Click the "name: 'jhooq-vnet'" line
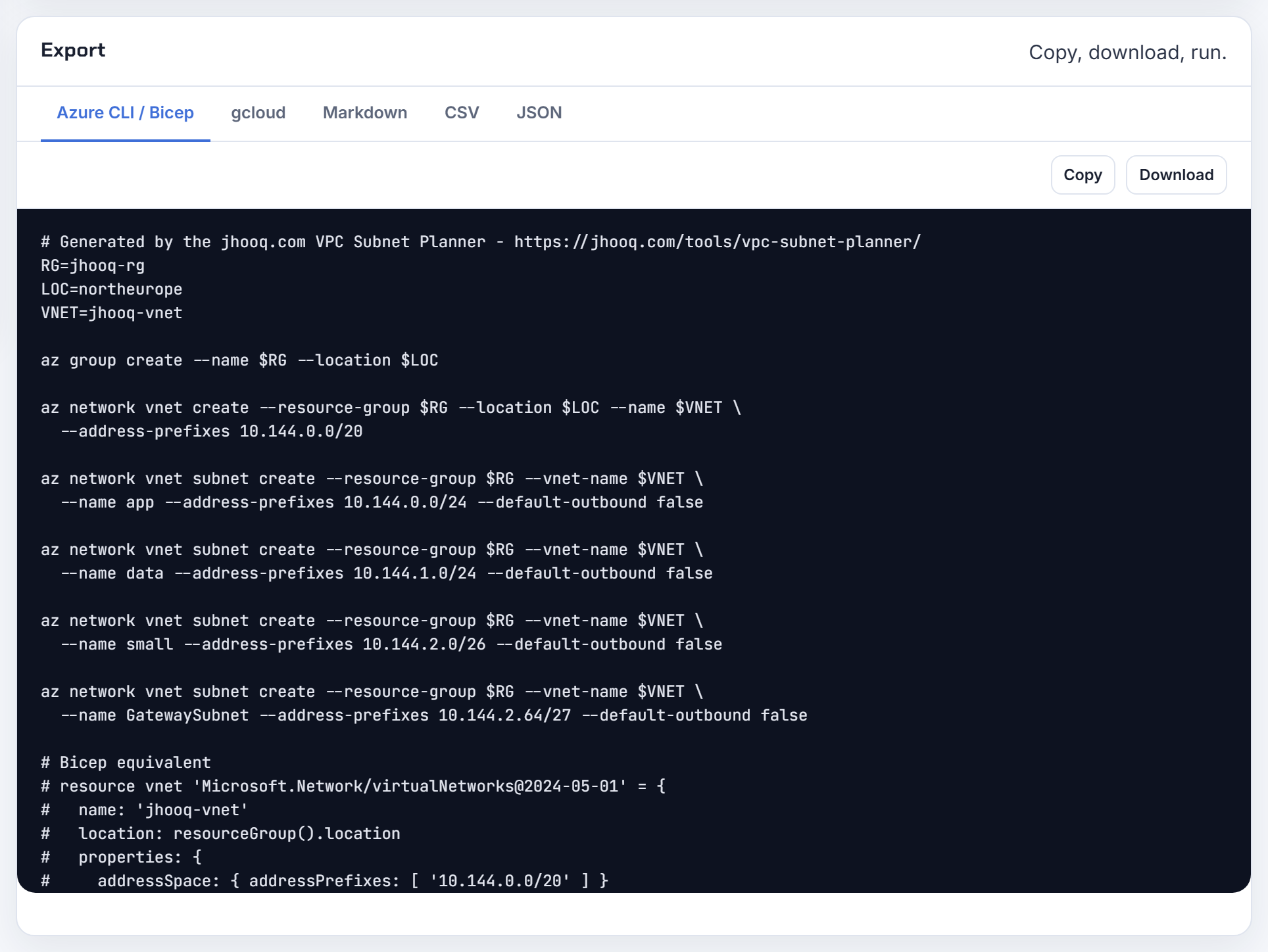This screenshot has width=1268, height=952. [x=145, y=810]
